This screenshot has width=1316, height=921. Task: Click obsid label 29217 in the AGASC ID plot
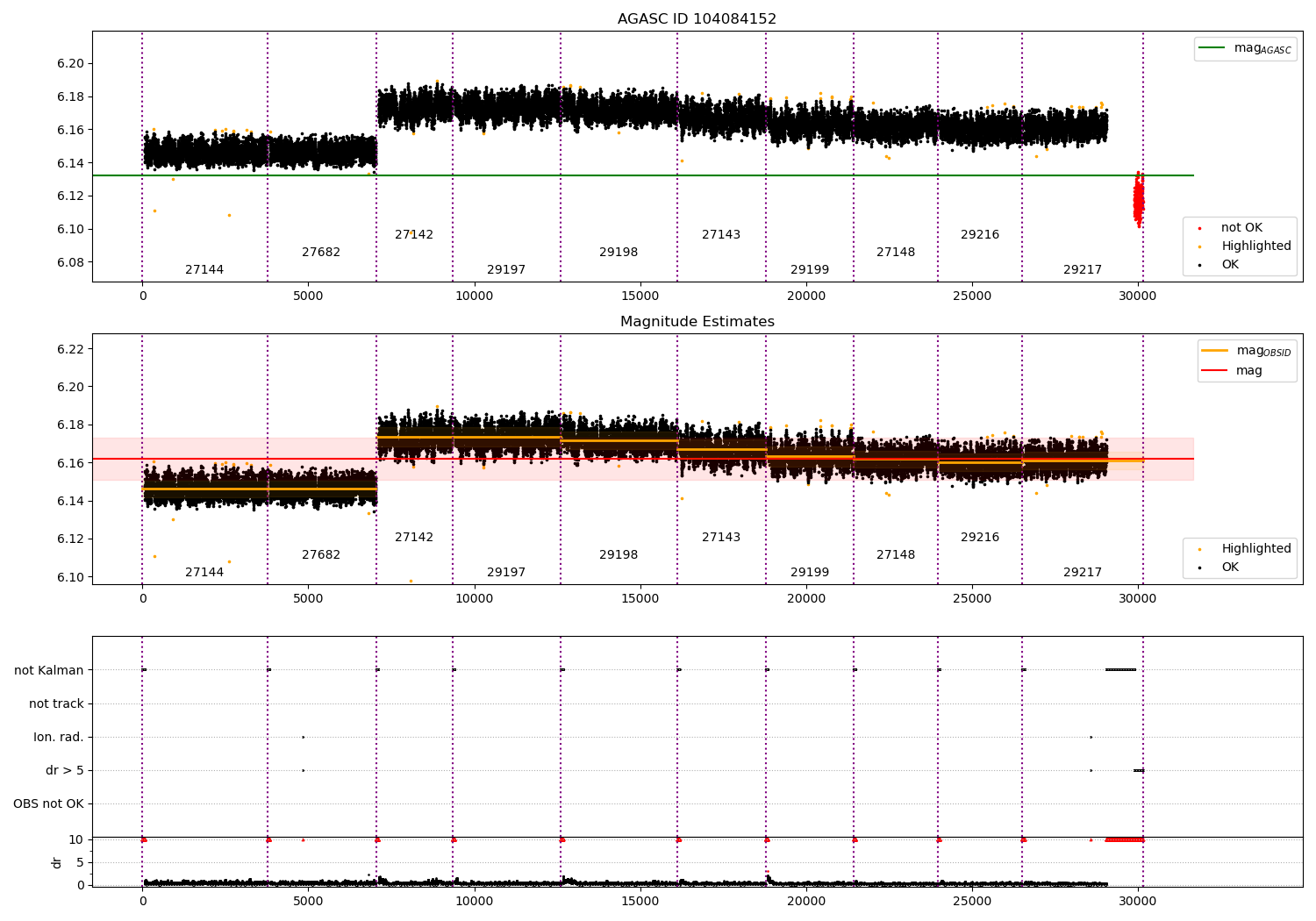pos(1083,270)
